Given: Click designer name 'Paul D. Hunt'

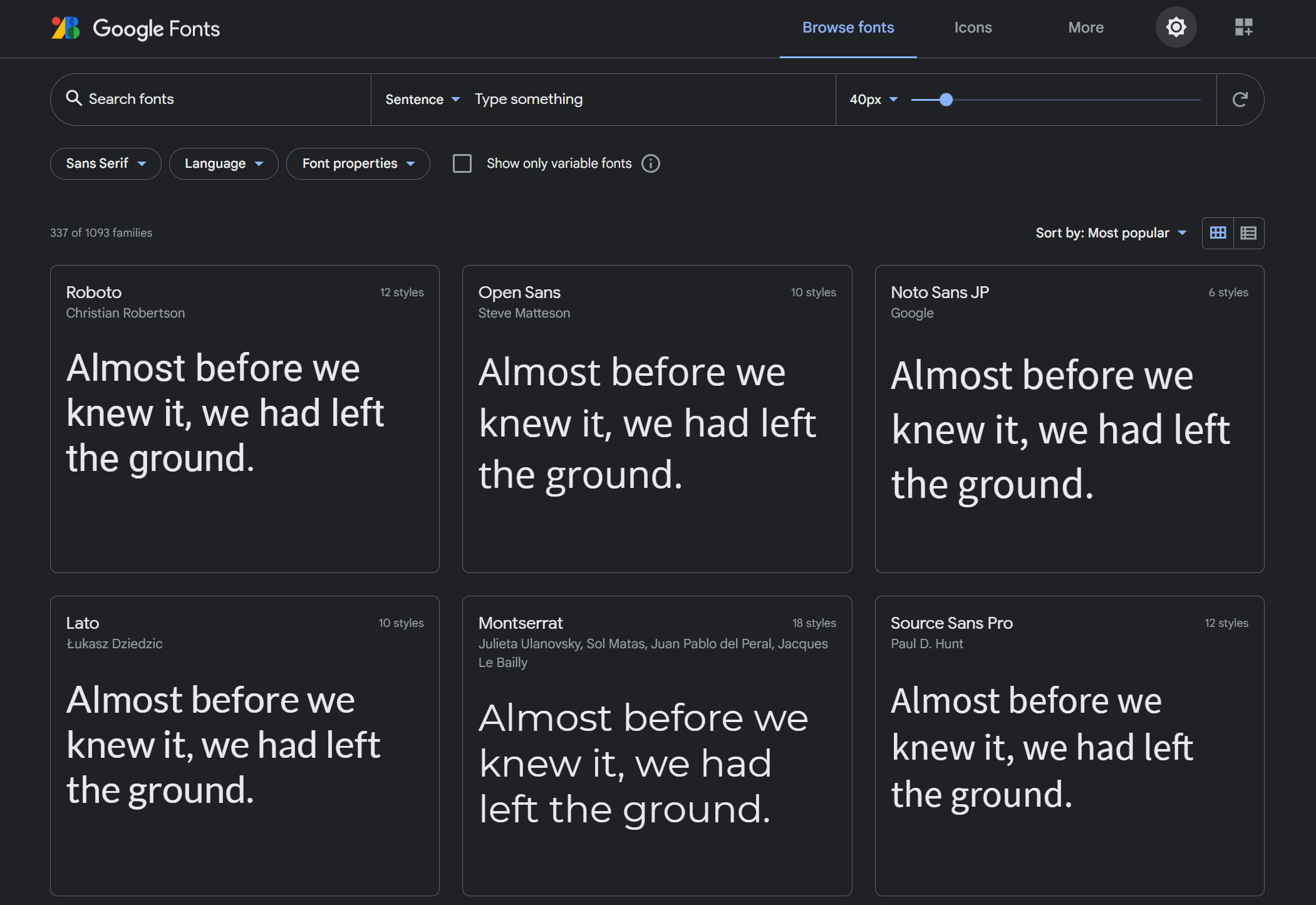Looking at the screenshot, I should coord(927,644).
